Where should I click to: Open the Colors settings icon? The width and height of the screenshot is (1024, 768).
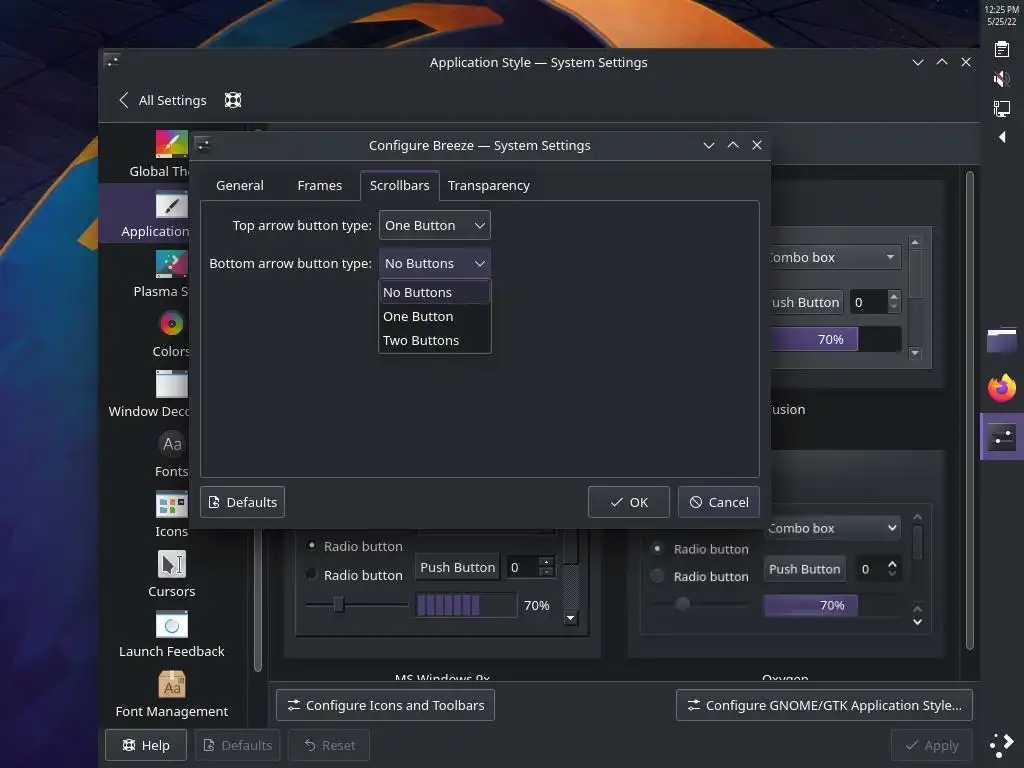click(x=172, y=324)
